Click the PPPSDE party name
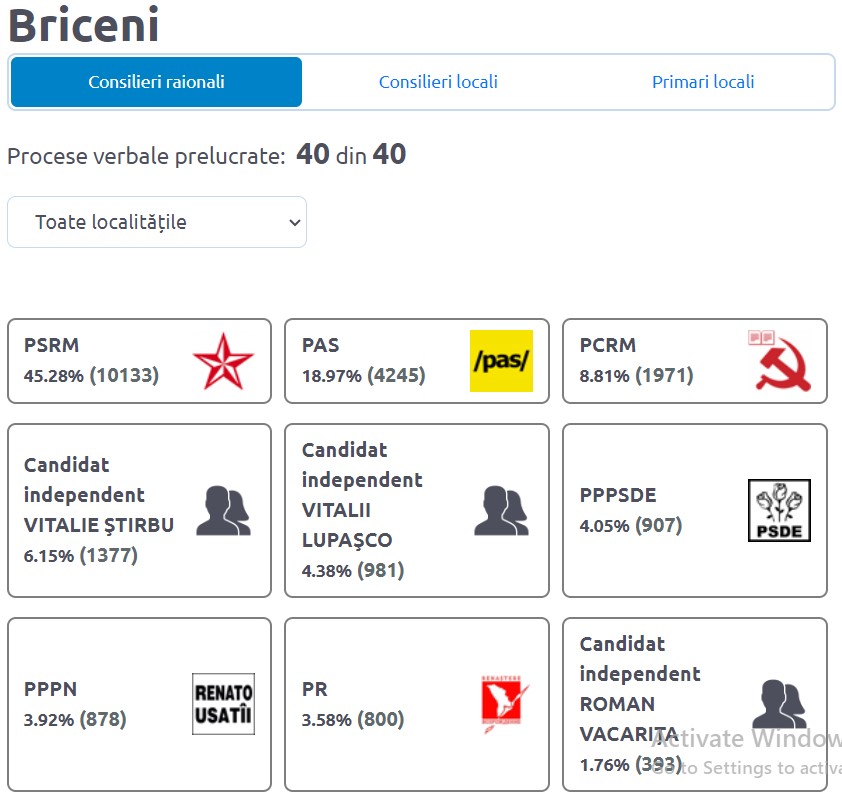 click(618, 495)
